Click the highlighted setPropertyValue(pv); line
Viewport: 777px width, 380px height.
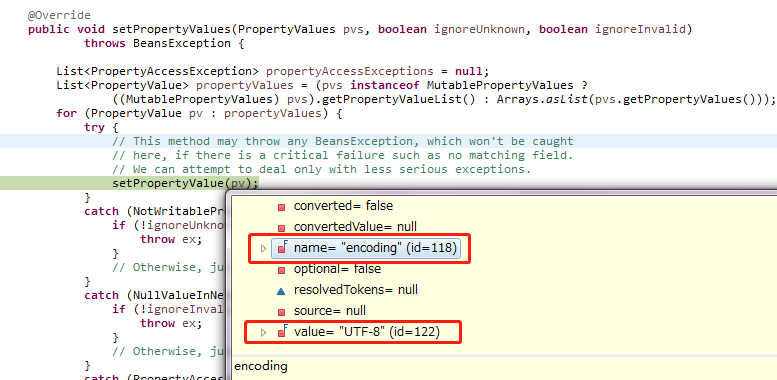click(x=185, y=183)
